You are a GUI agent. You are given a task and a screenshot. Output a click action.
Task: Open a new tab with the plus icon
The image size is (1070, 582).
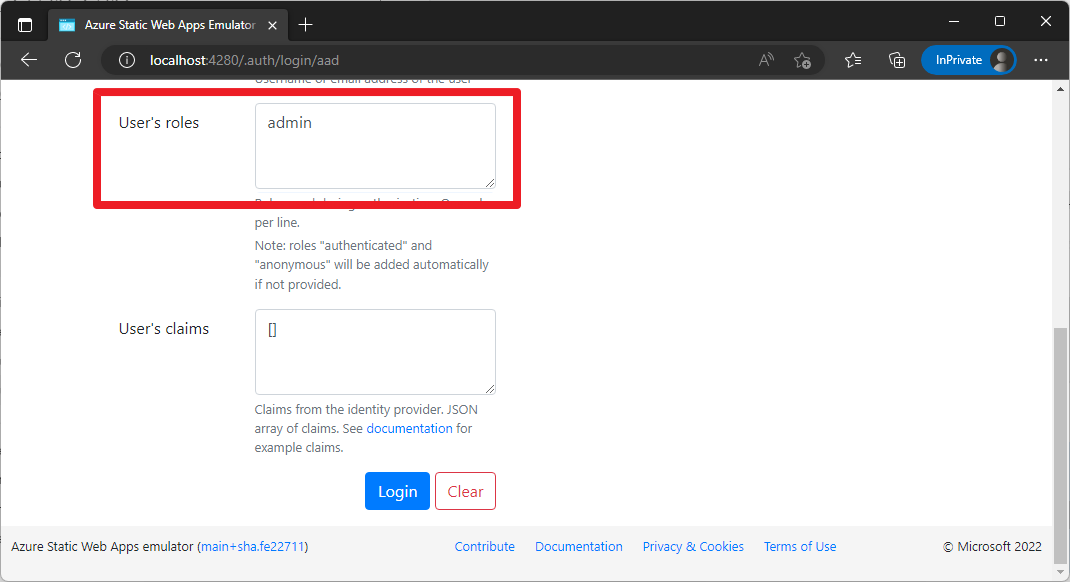click(306, 25)
